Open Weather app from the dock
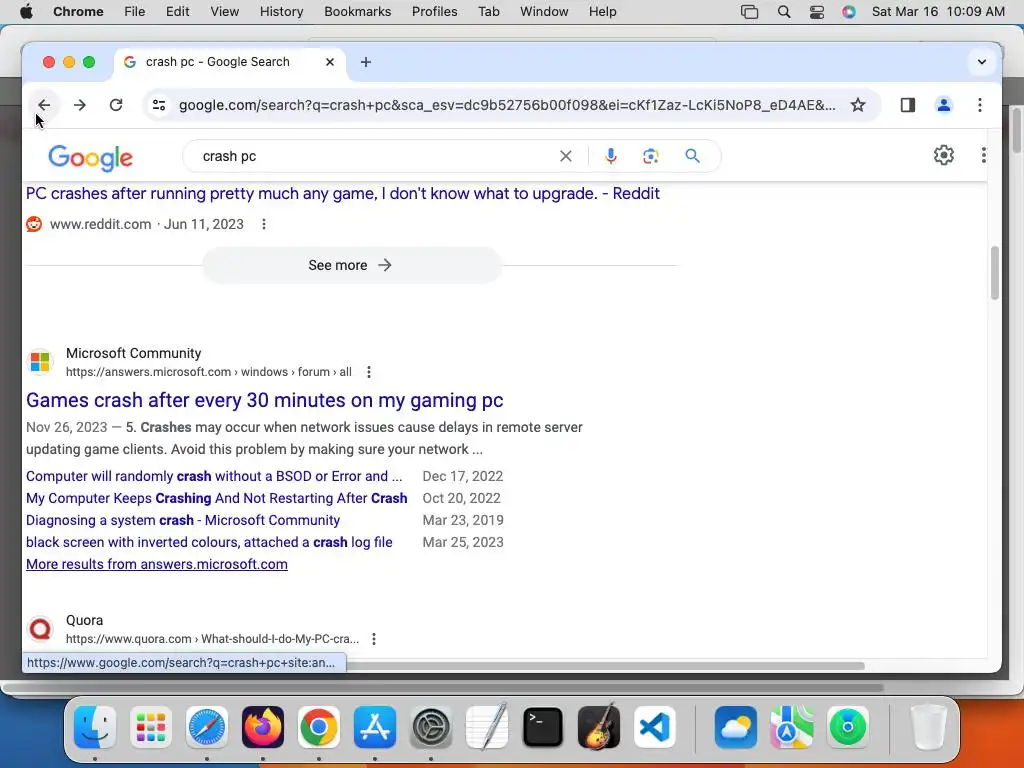The height and width of the screenshot is (768, 1024). point(735,727)
